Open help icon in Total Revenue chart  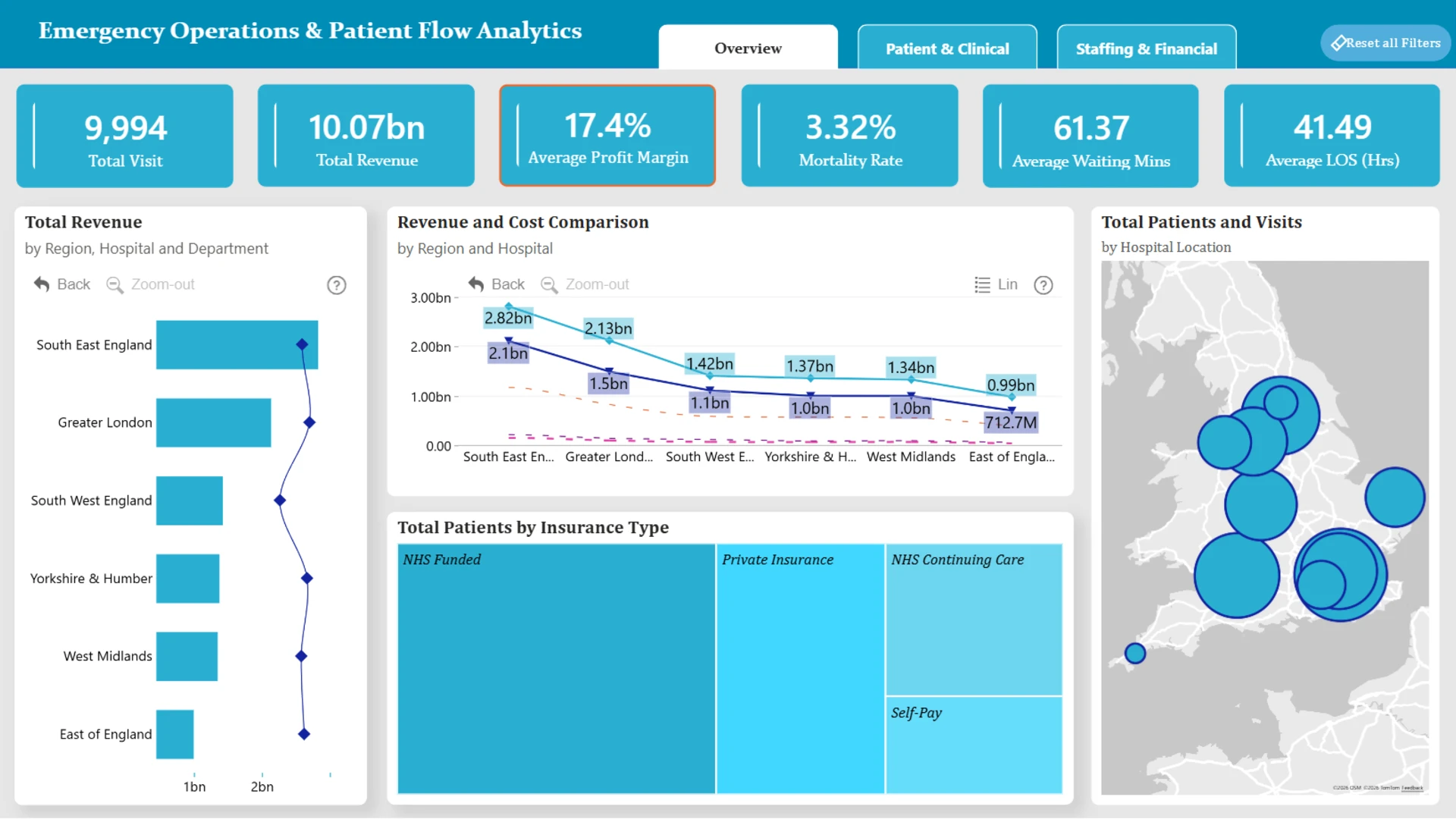[x=337, y=285]
